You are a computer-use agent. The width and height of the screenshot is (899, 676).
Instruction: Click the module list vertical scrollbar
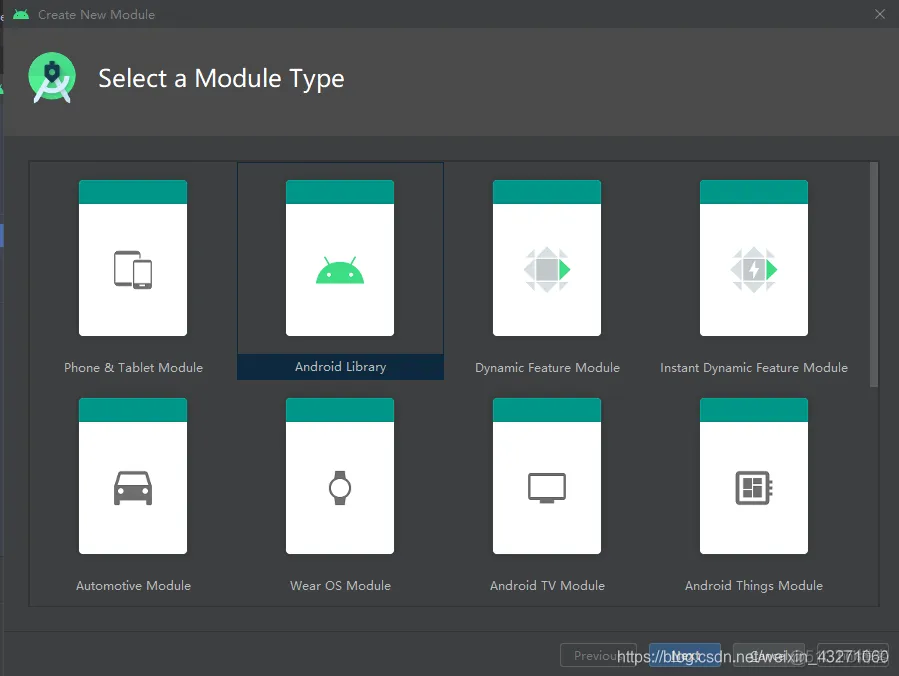pos(874,274)
